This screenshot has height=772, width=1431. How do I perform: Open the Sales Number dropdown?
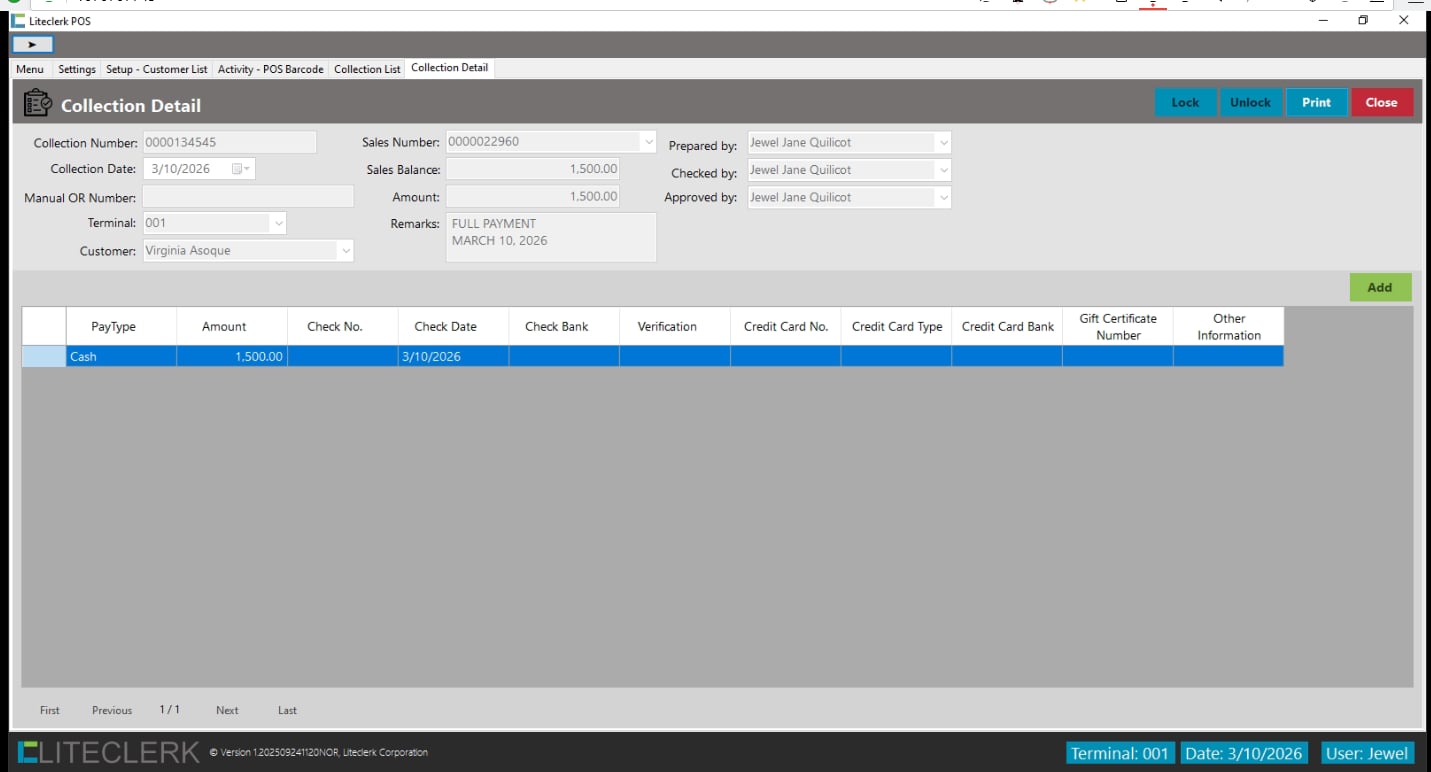pos(648,142)
